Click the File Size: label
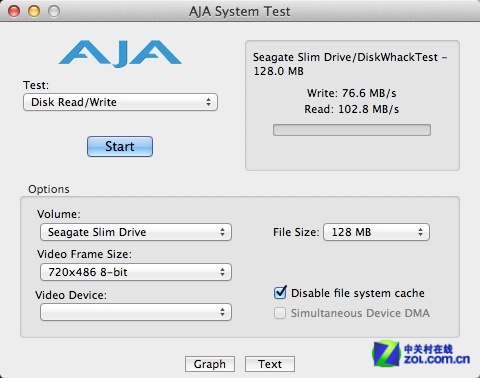This screenshot has height=378, width=480. tap(296, 232)
